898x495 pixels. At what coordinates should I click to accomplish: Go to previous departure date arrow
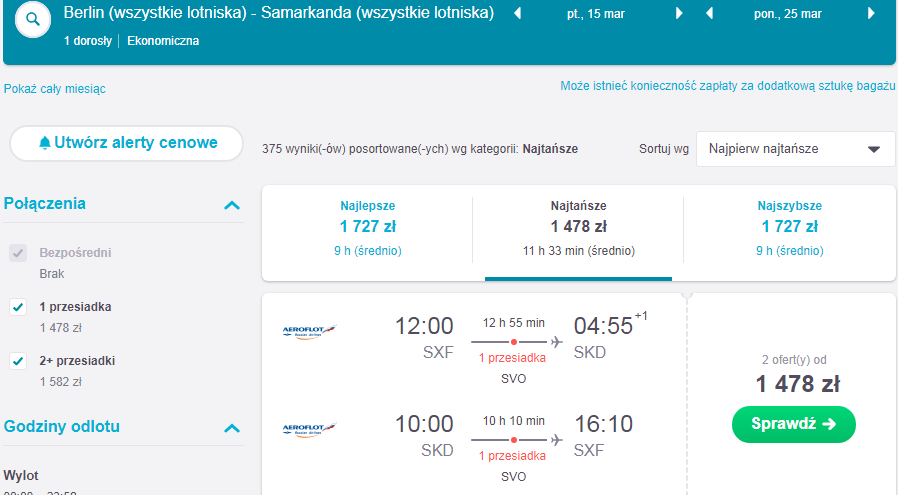[518, 13]
